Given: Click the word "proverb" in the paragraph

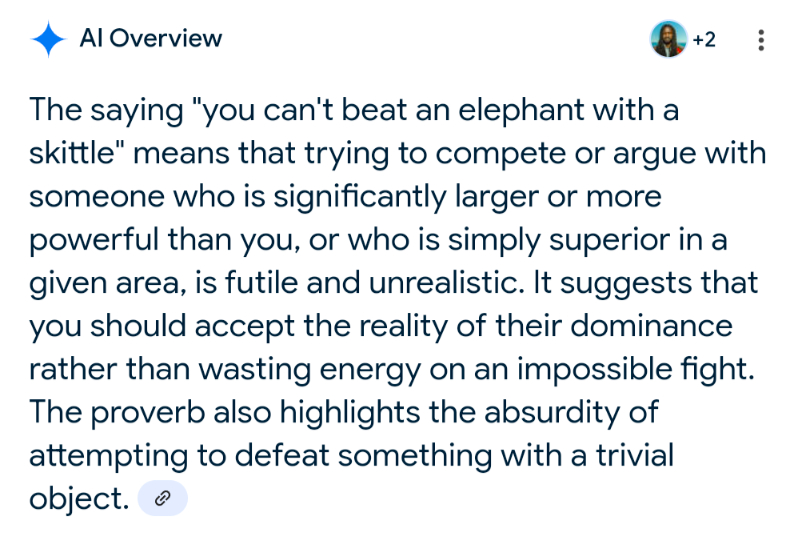Looking at the screenshot, I should pos(171,412).
